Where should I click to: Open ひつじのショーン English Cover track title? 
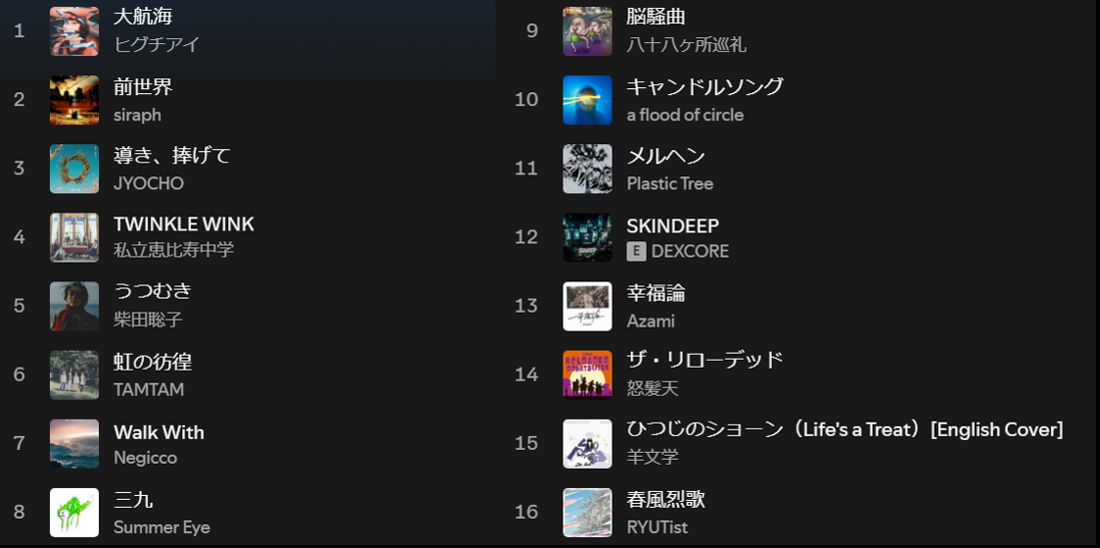click(x=845, y=429)
